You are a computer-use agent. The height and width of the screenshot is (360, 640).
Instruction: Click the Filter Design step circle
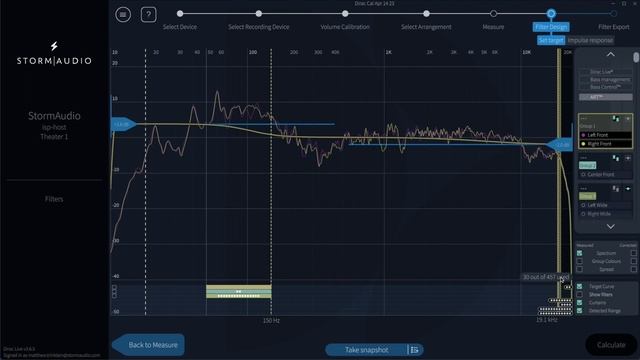click(x=551, y=14)
